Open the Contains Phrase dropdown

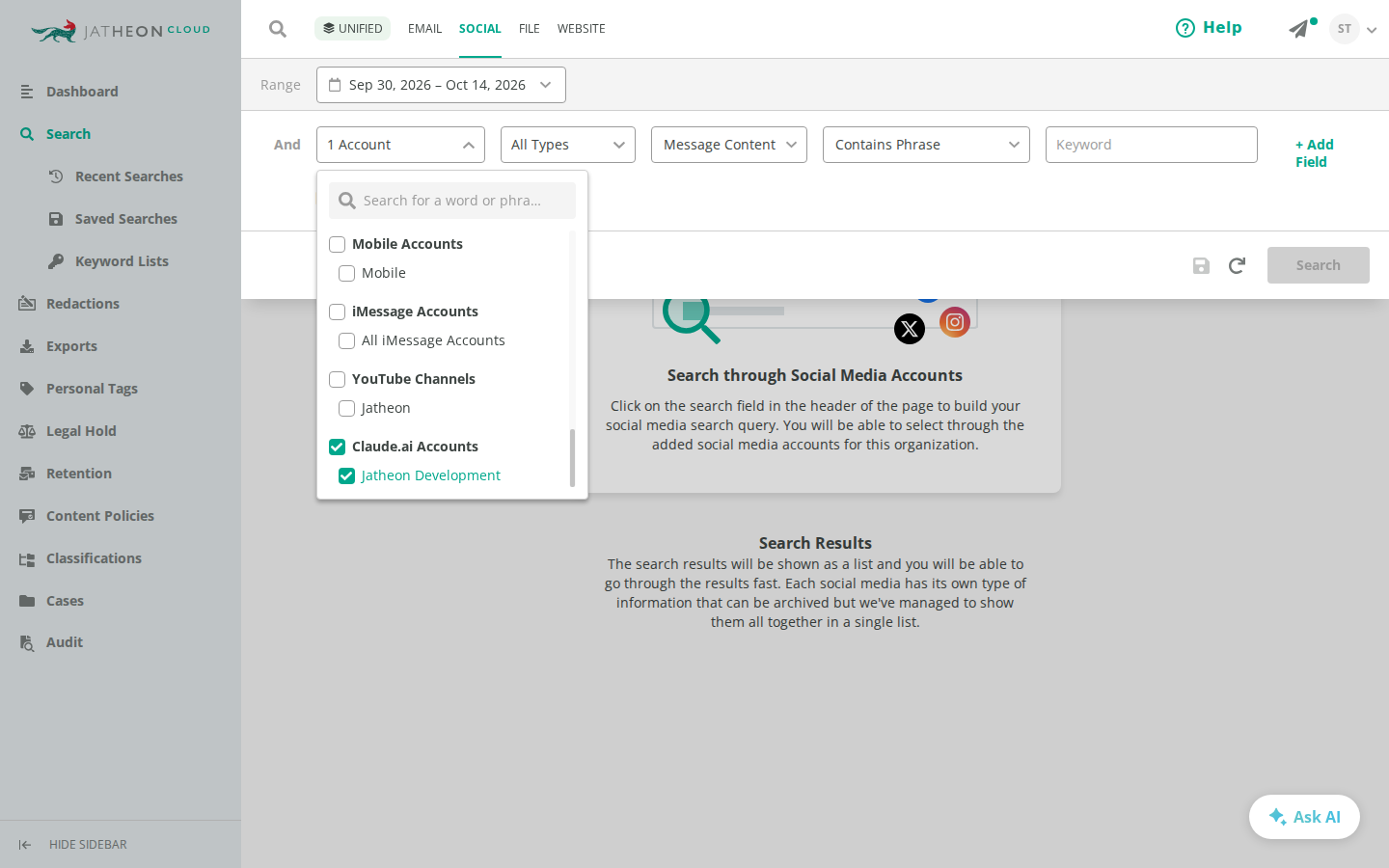[x=926, y=145]
